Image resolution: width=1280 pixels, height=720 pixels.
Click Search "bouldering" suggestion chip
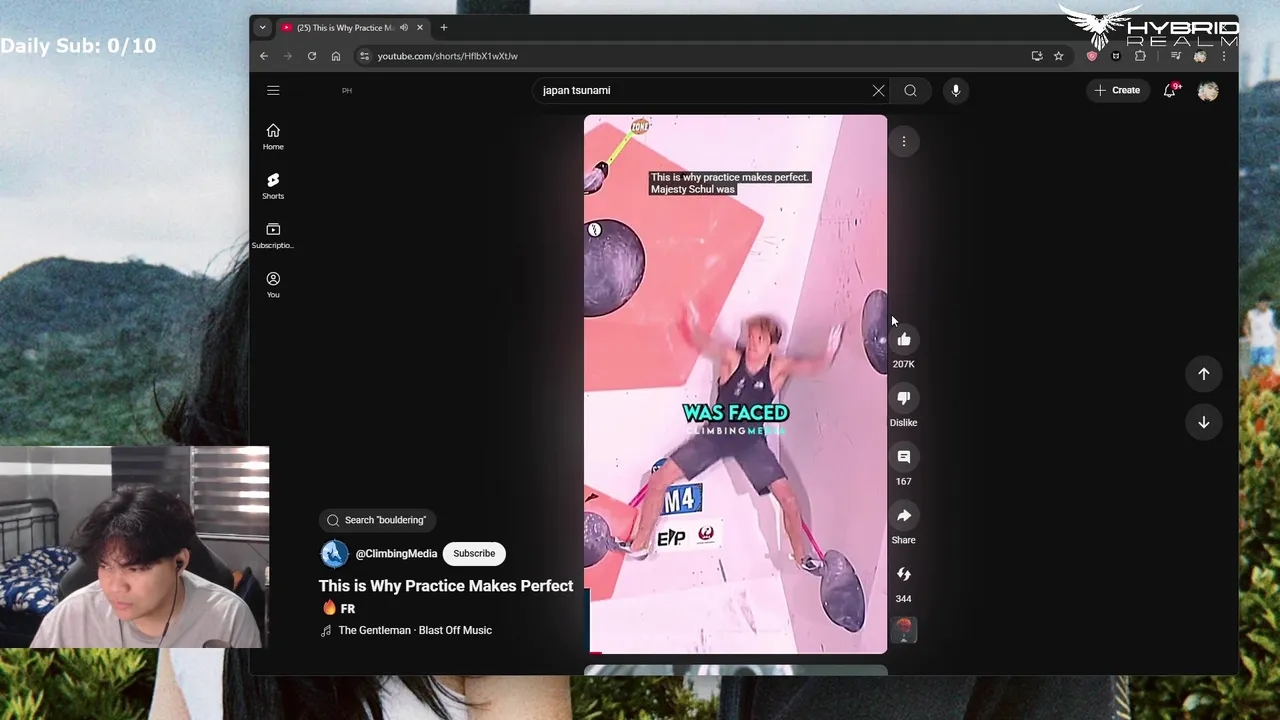pyautogui.click(x=377, y=520)
